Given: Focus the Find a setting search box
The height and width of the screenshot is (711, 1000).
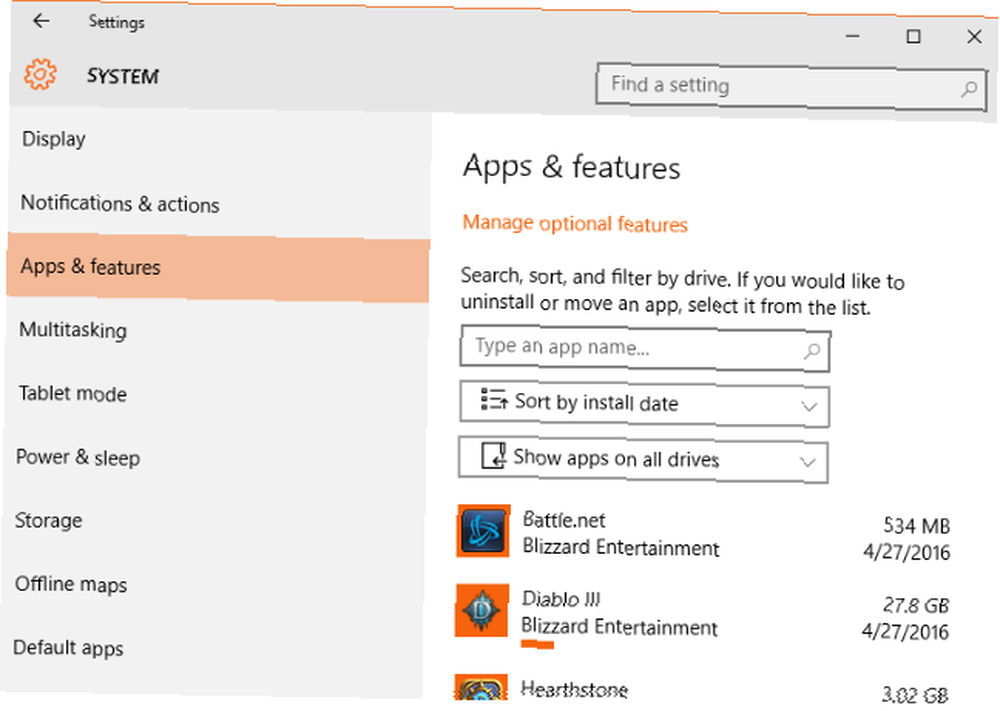Looking at the screenshot, I should click(791, 86).
